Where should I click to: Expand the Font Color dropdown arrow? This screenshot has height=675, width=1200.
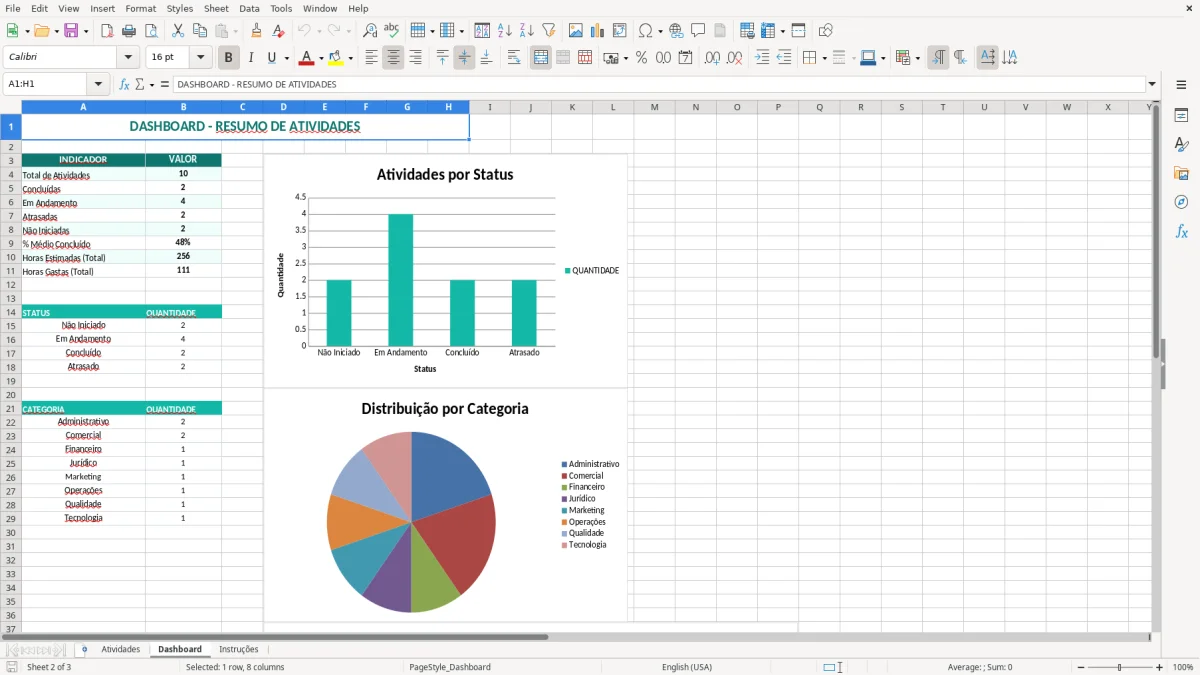point(321,58)
